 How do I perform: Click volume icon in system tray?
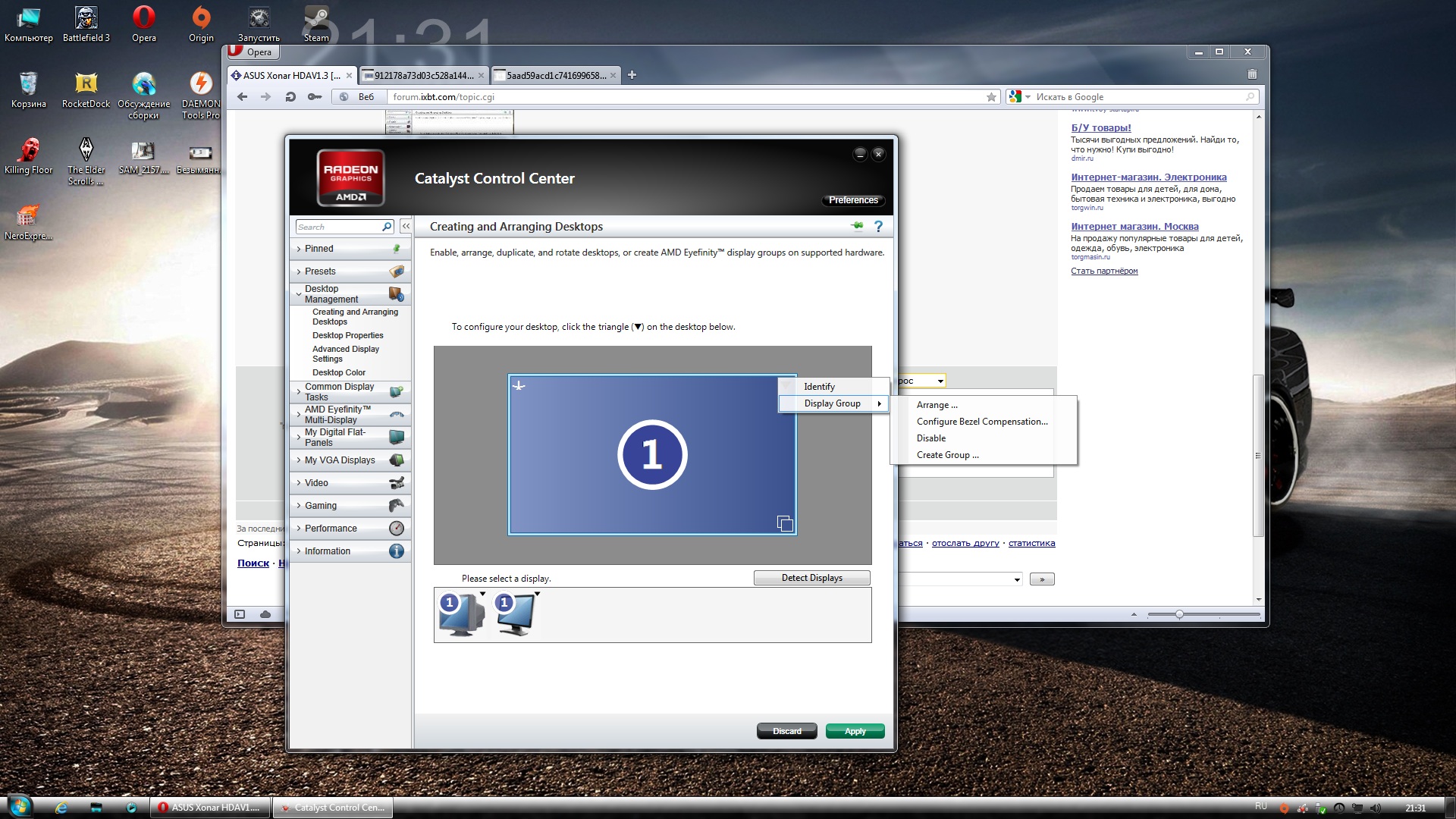click(1376, 808)
